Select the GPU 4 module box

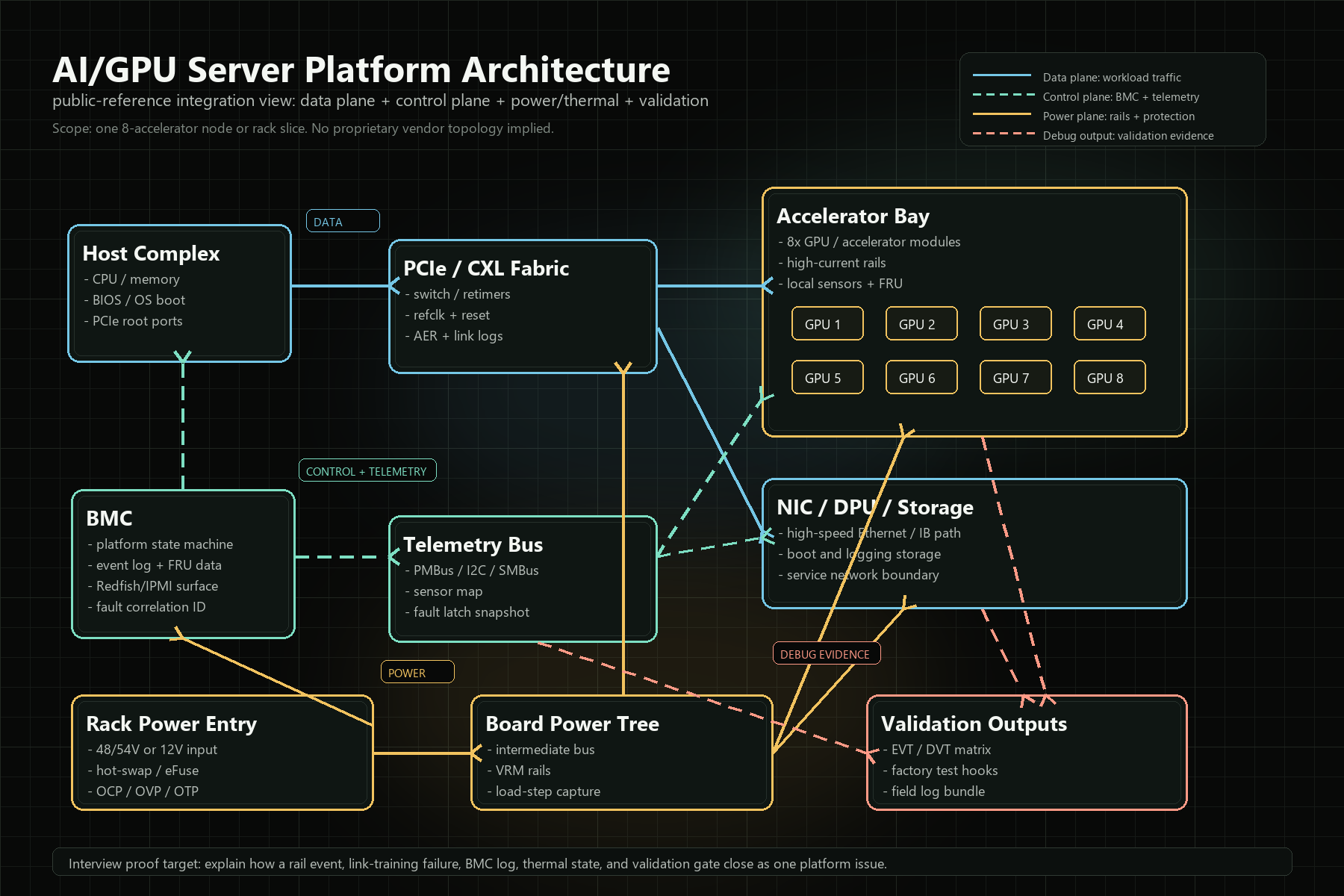[x=1110, y=323]
